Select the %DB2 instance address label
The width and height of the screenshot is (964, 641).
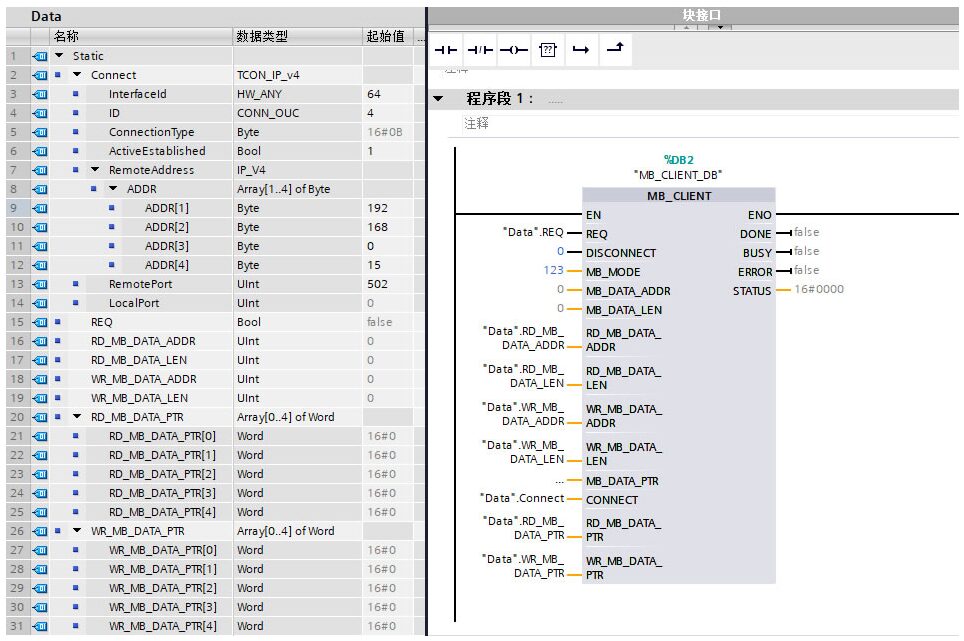point(679,160)
